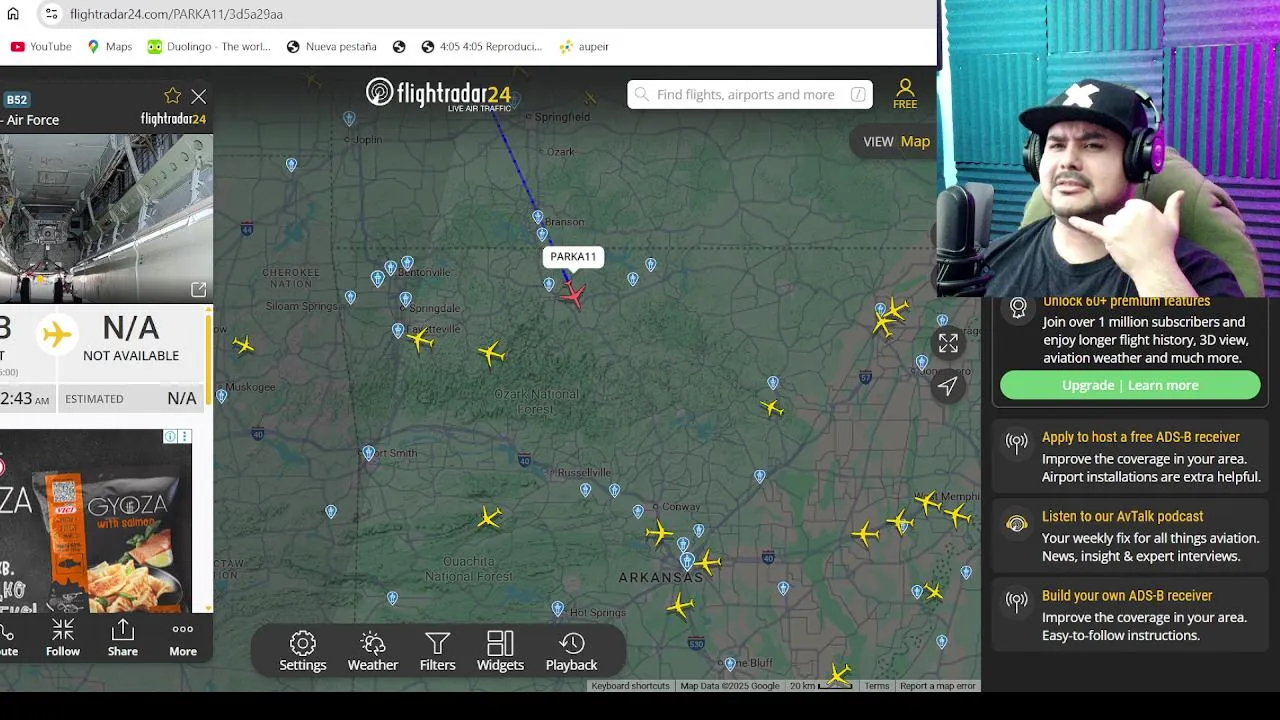Open map Settings
The width and height of the screenshot is (1280, 720).
(x=303, y=651)
